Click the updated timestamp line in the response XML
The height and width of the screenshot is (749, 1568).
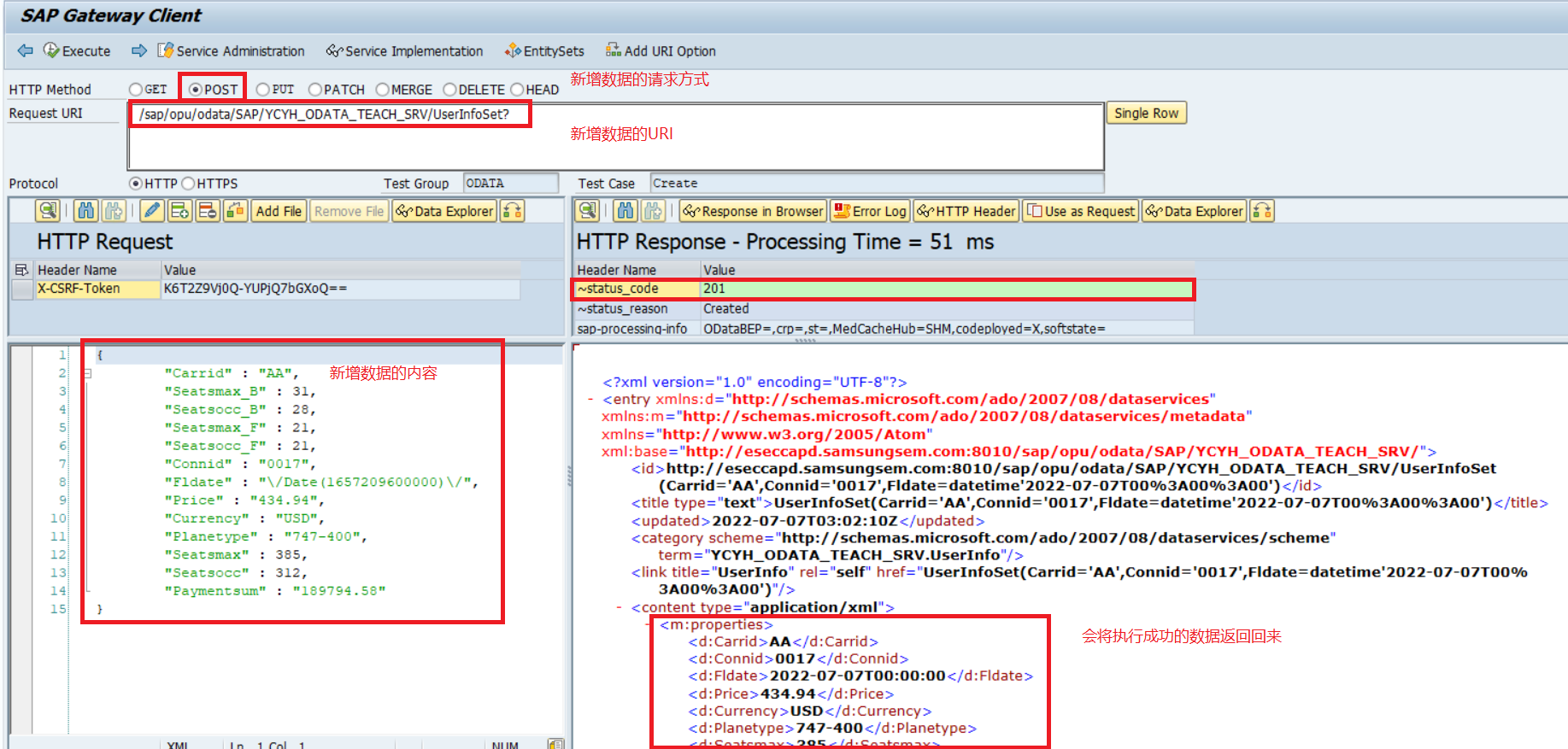click(807, 521)
